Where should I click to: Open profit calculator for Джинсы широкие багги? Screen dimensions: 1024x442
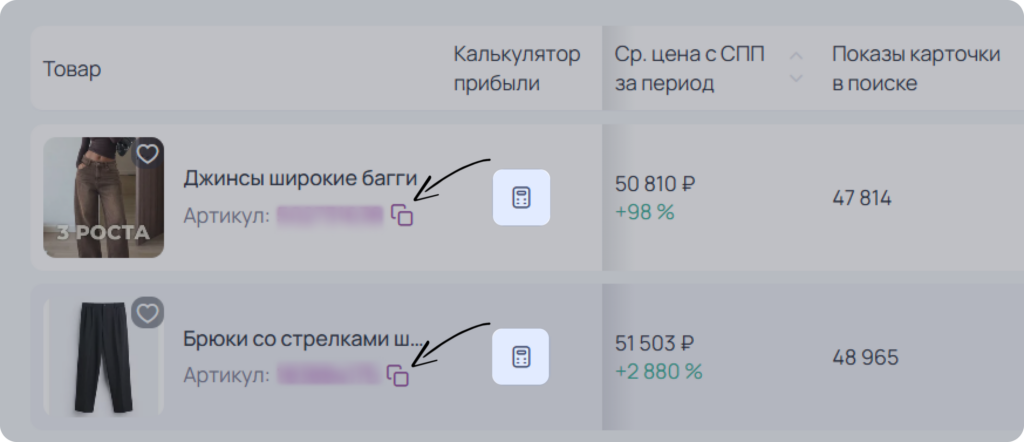[x=521, y=197]
